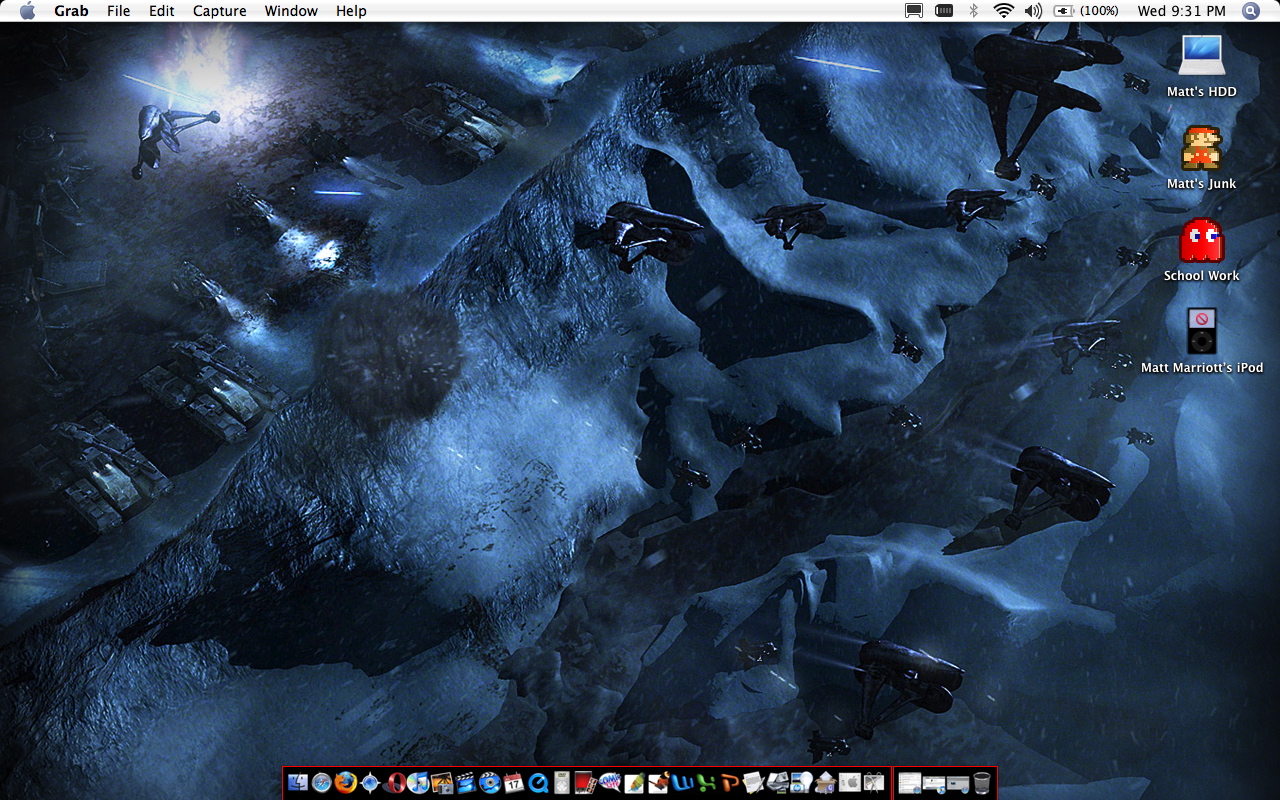Restore the second minimized window in dock
The width and height of the screenshot is (1280, 800).
pyautogui.click(x=933, y=784)
